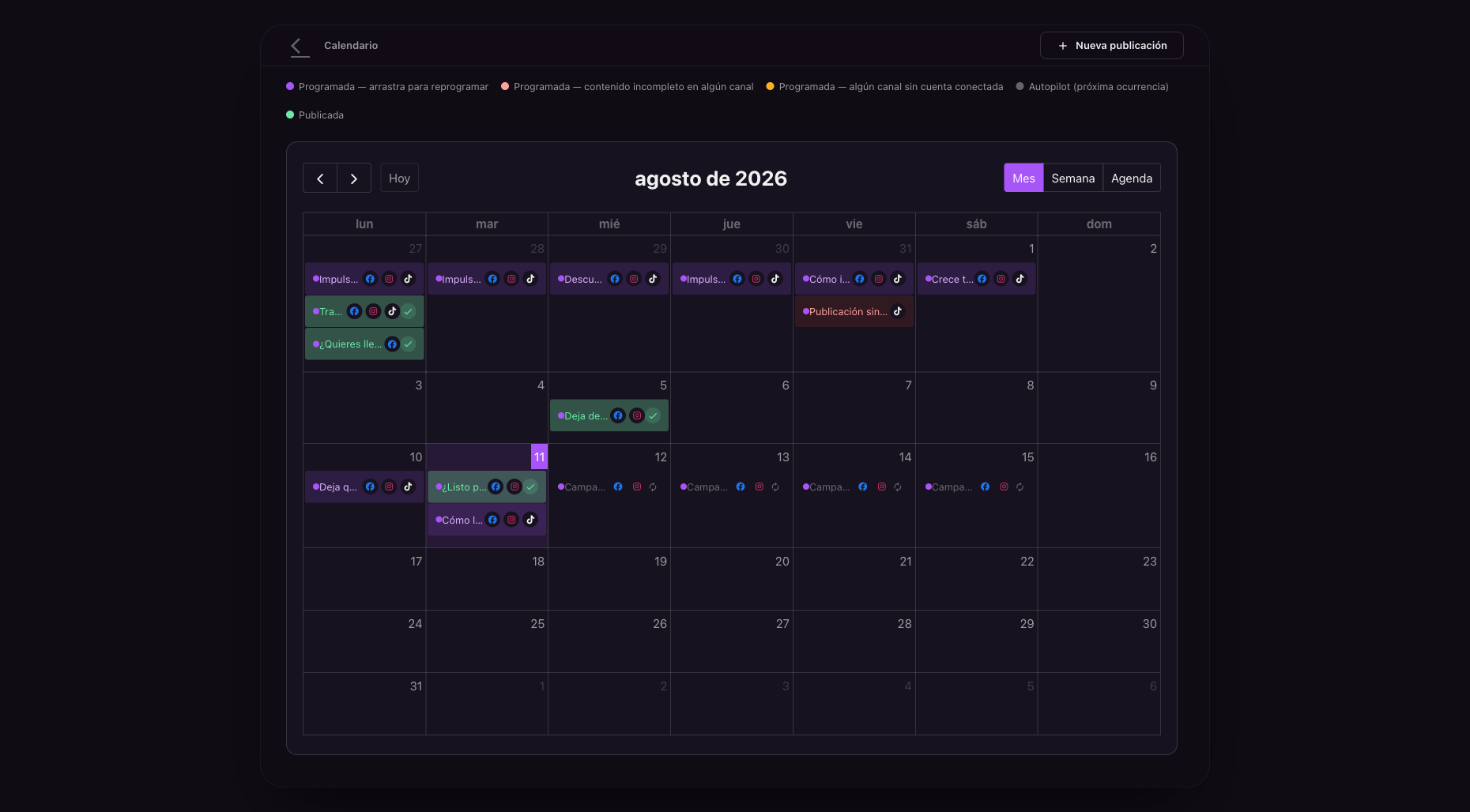Image resolution: width=1470 pixels, height=812 pixels.
Task: Open the Crece t... event on Saturday 1
Action: coord(977,279)
